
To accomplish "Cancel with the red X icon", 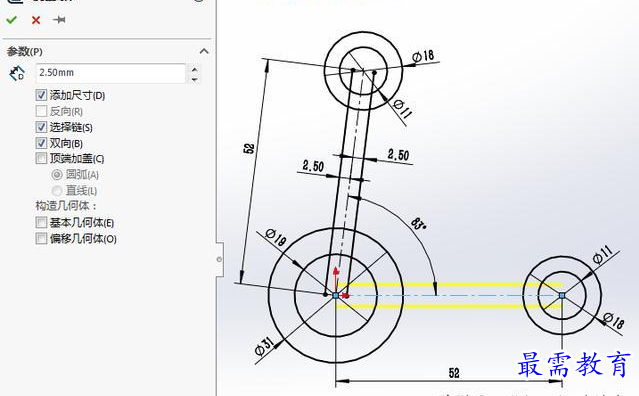I will (x=36, y=20).
